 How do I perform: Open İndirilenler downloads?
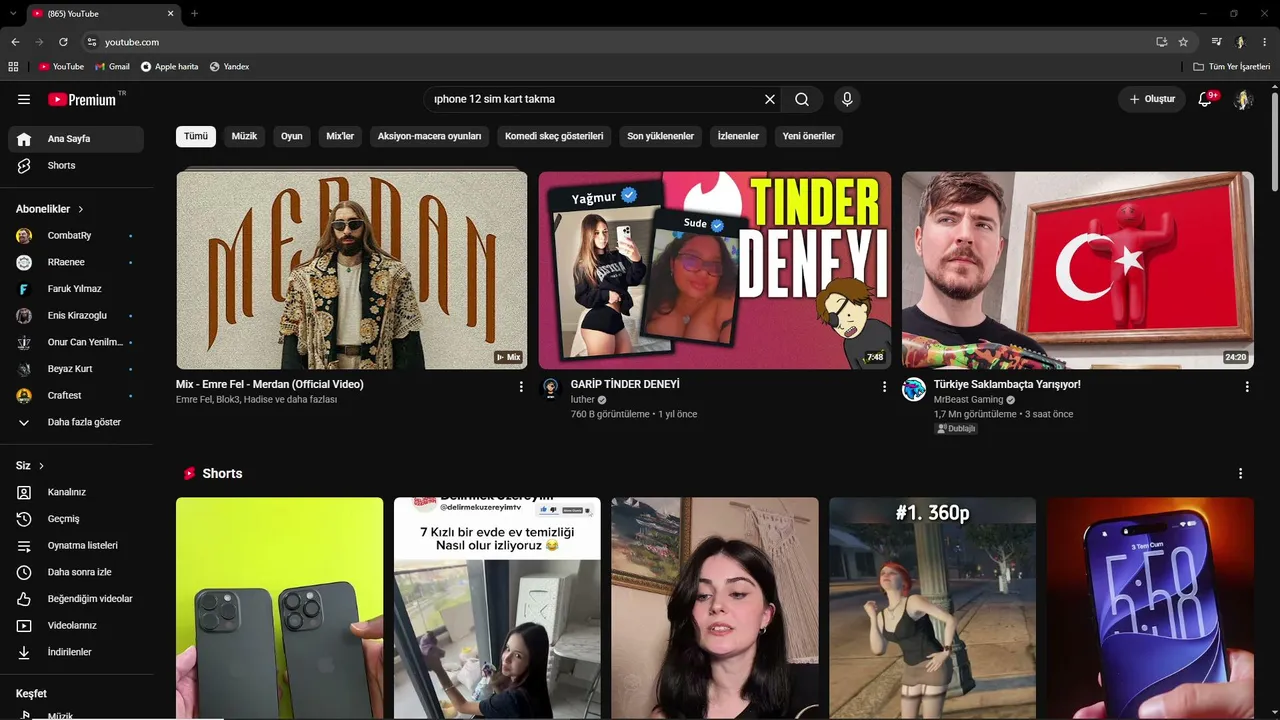(x=76, y=652)
